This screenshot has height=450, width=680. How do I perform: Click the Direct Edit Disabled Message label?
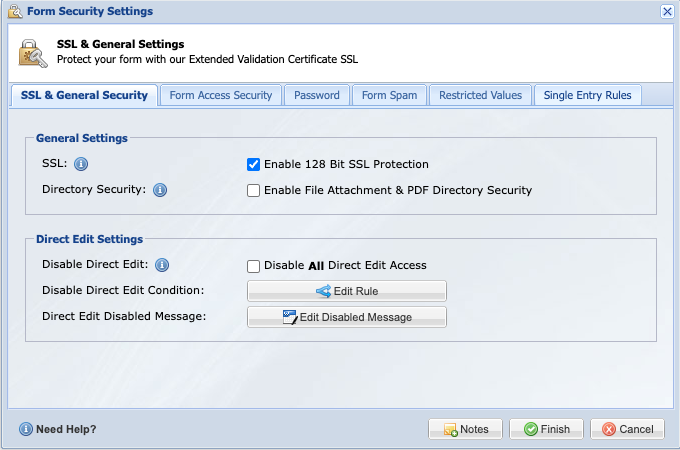tap(124, 316)
